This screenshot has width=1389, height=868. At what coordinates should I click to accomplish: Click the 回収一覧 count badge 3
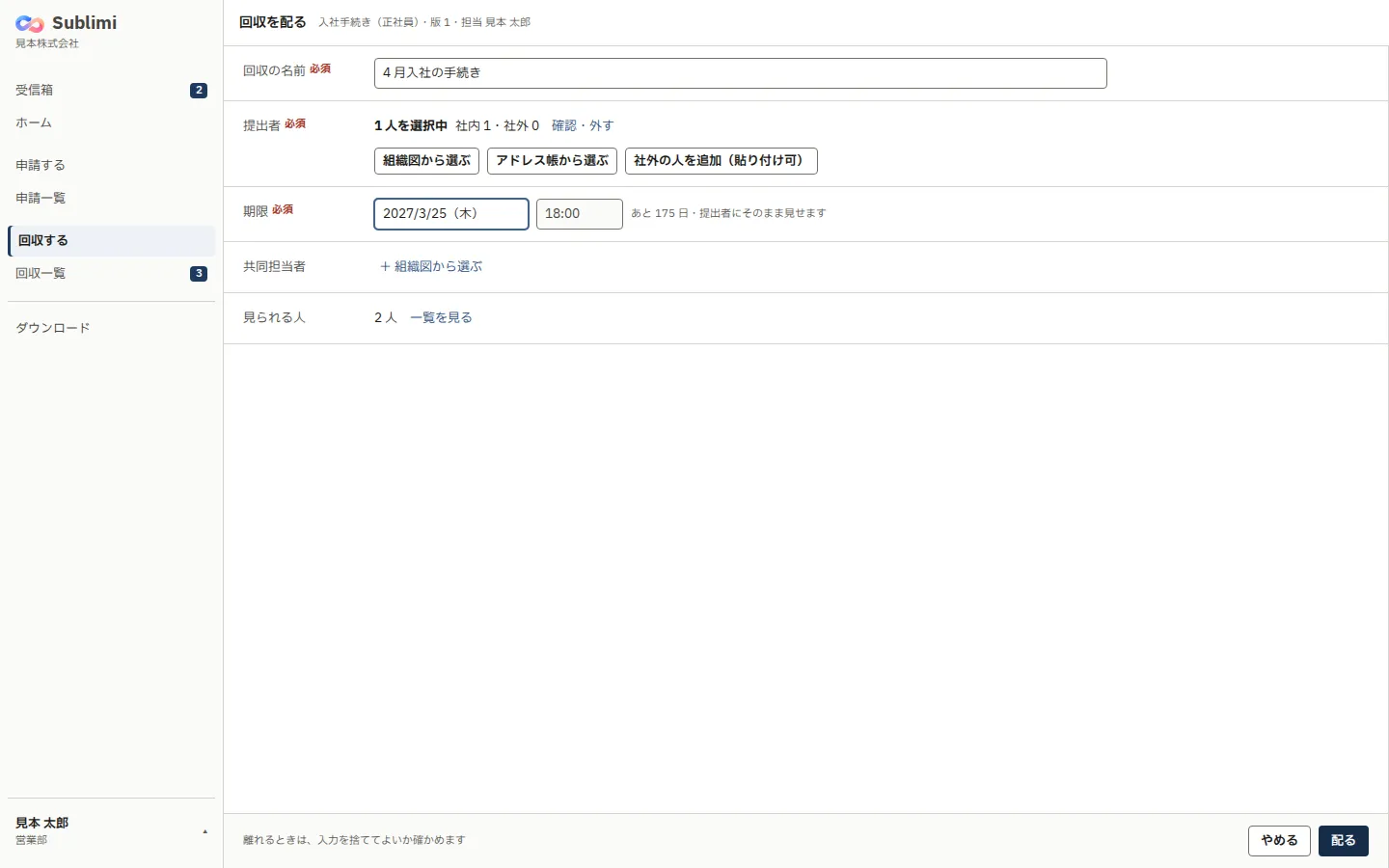(x=199, y=274)
